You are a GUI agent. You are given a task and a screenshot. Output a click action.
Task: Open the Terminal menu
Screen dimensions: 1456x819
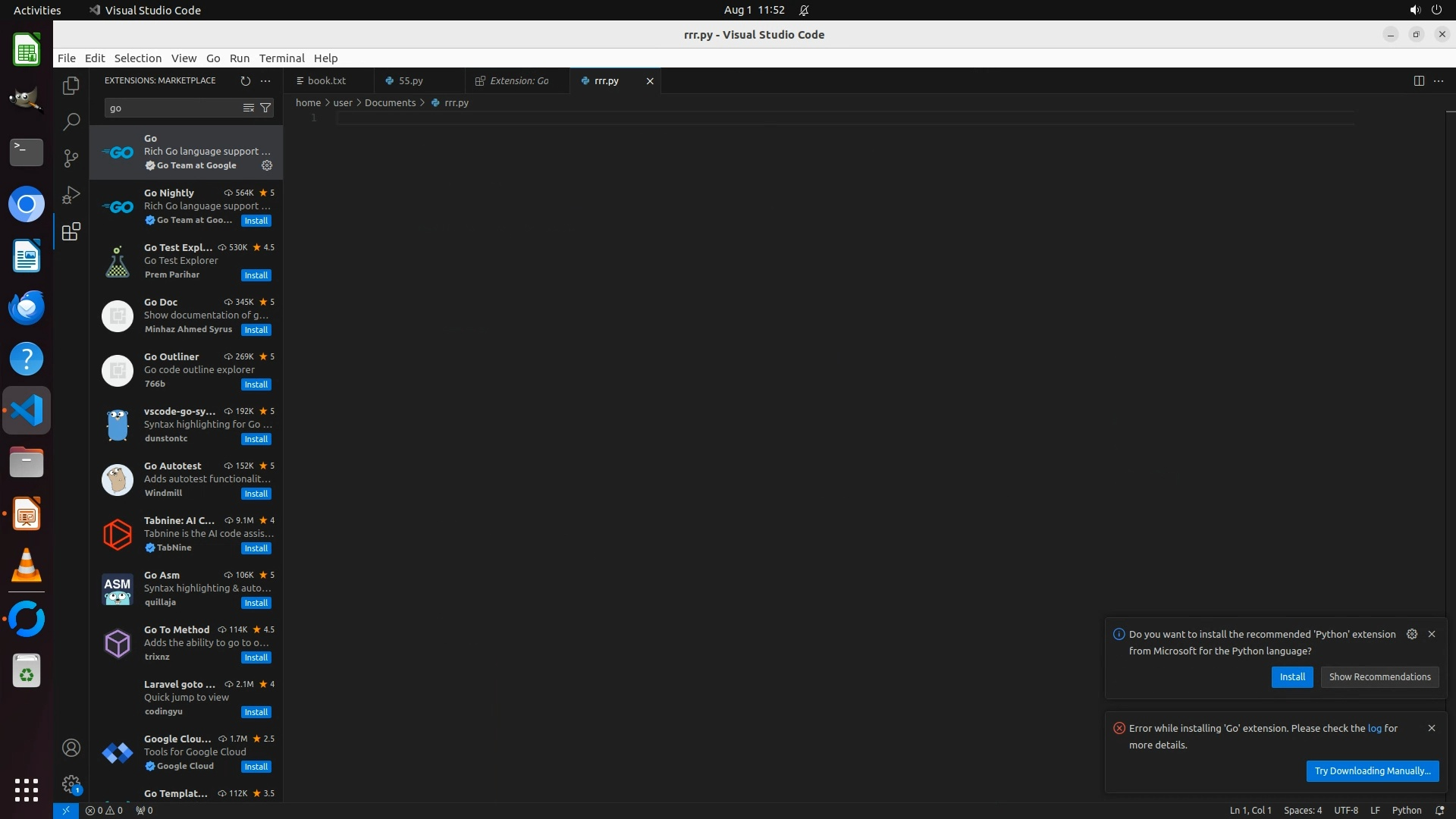281,58
